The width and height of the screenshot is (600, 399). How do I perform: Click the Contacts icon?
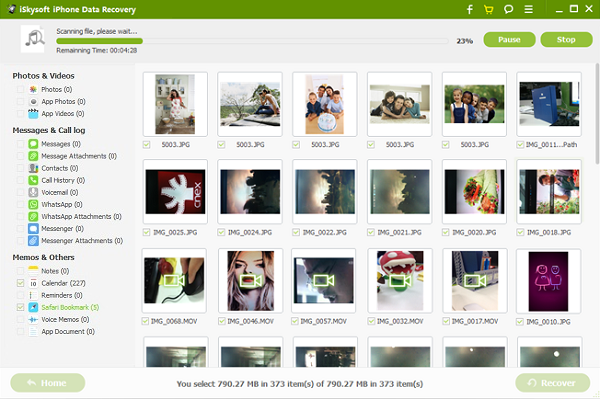[x=33, y=168]
